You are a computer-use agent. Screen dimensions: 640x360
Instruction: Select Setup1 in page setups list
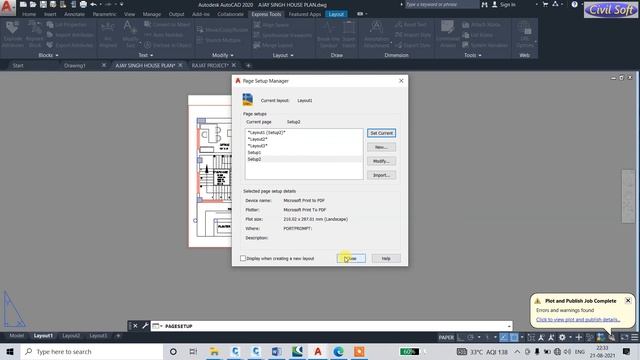[304, 153]
